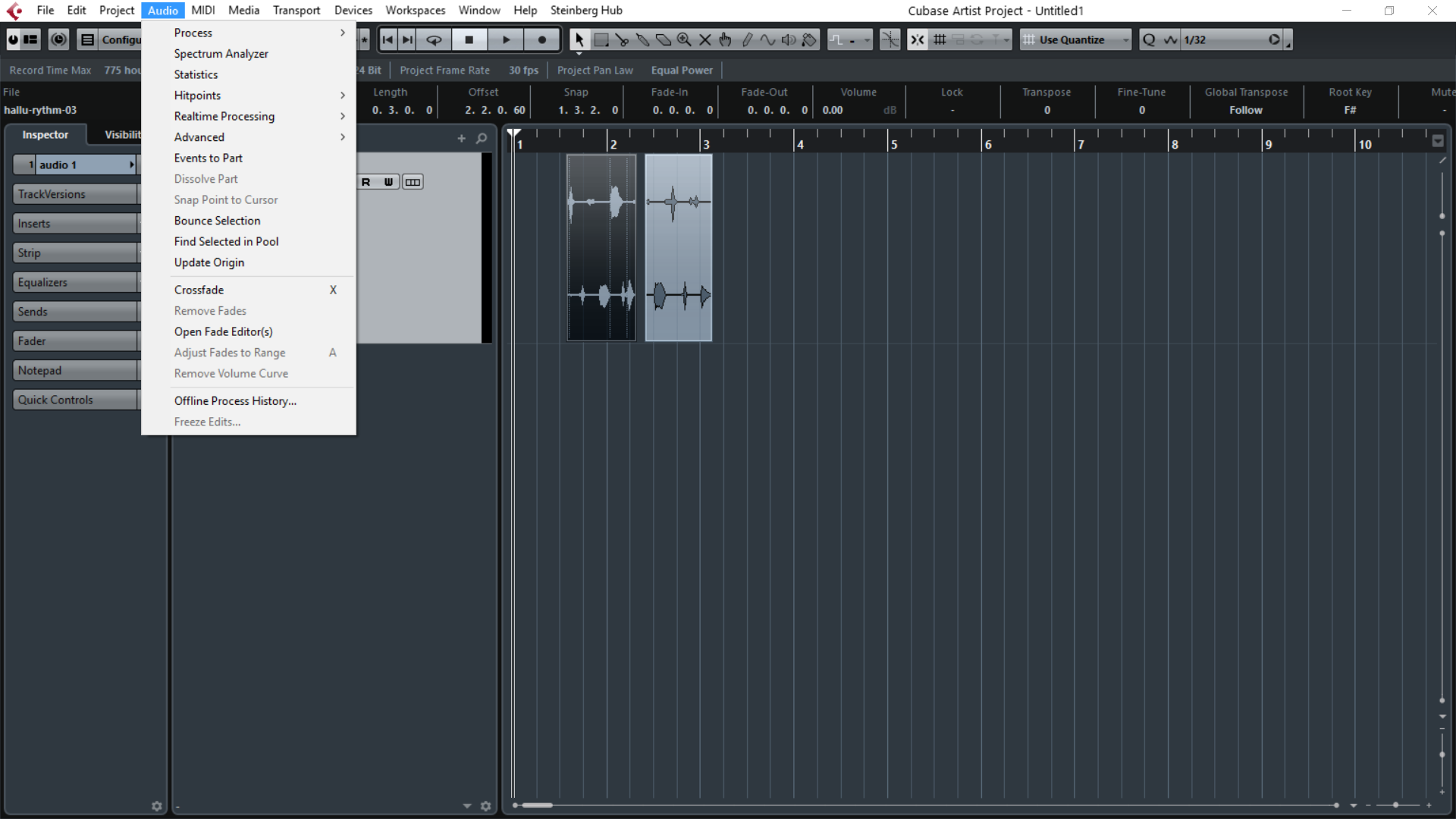Open the Transport menu
The height and width of the screenshot is (819, 1456).
[296, 11]
